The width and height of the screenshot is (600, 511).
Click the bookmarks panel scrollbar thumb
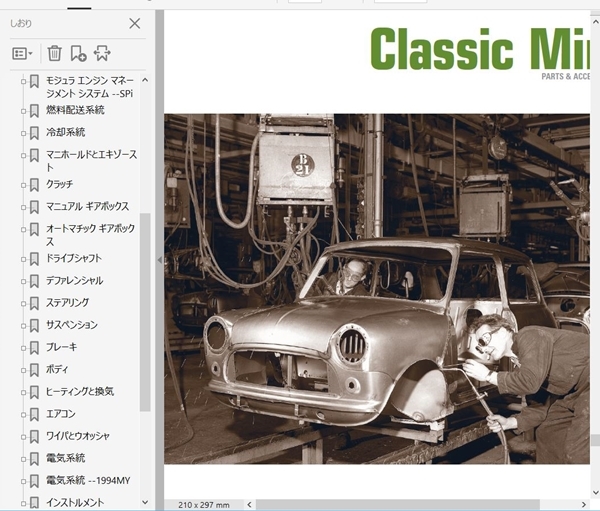(x=145, y=312)
